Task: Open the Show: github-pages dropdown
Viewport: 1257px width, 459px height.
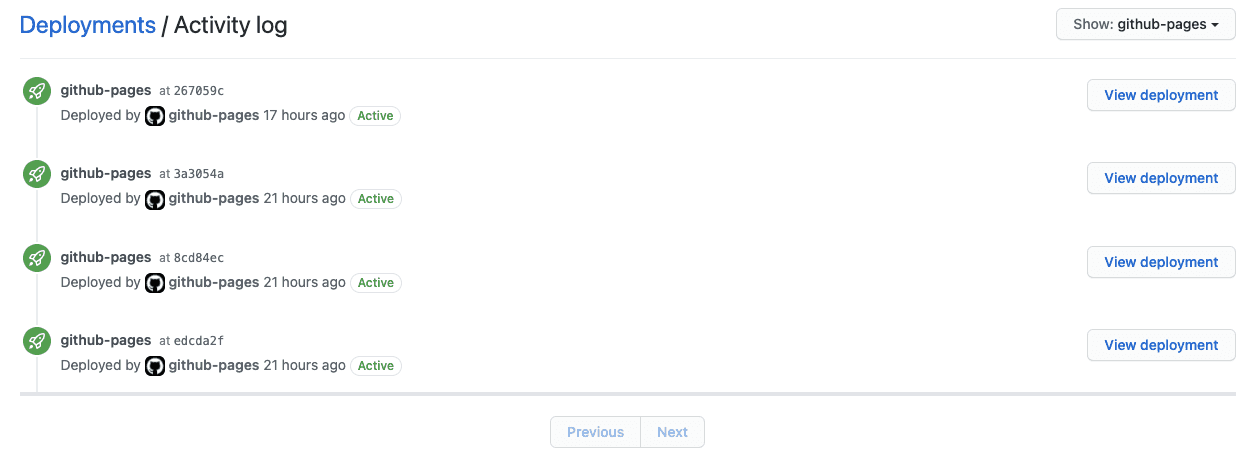Action: (1145, 24)
